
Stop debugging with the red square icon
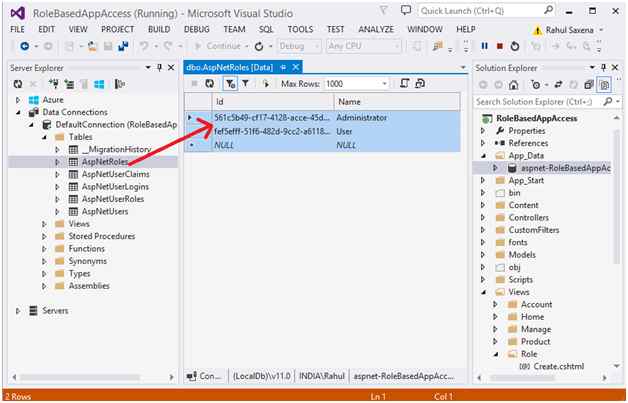500,46
